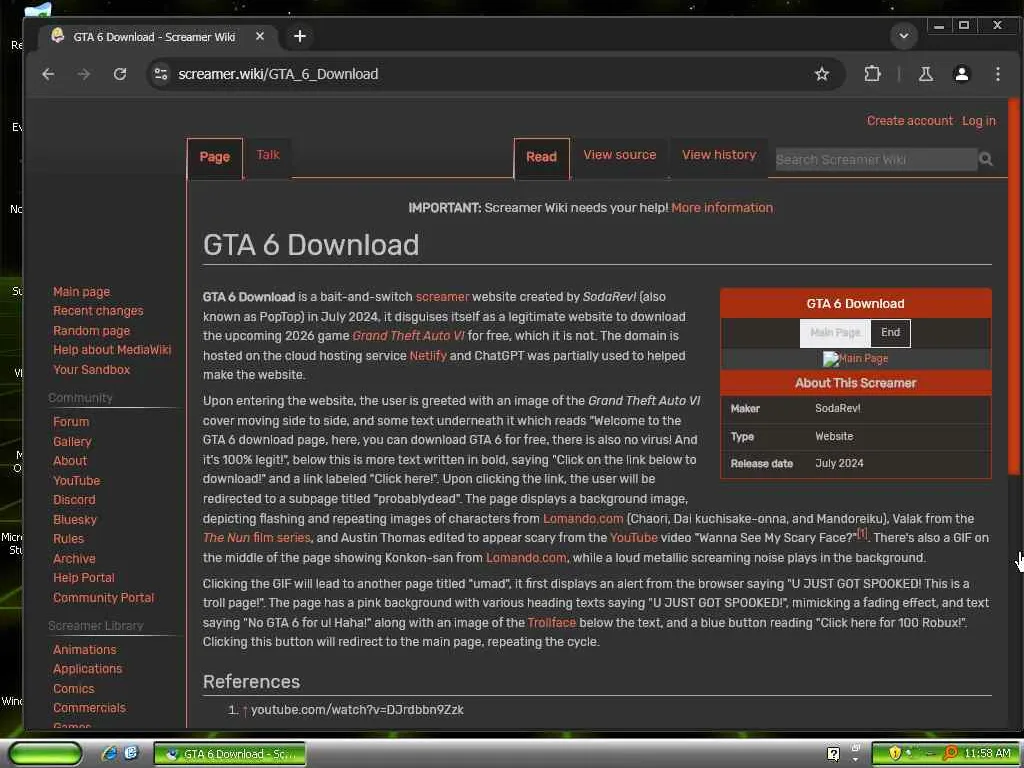Bookmark this page with the star icon

pyautogui.click(x=822, y=74)
